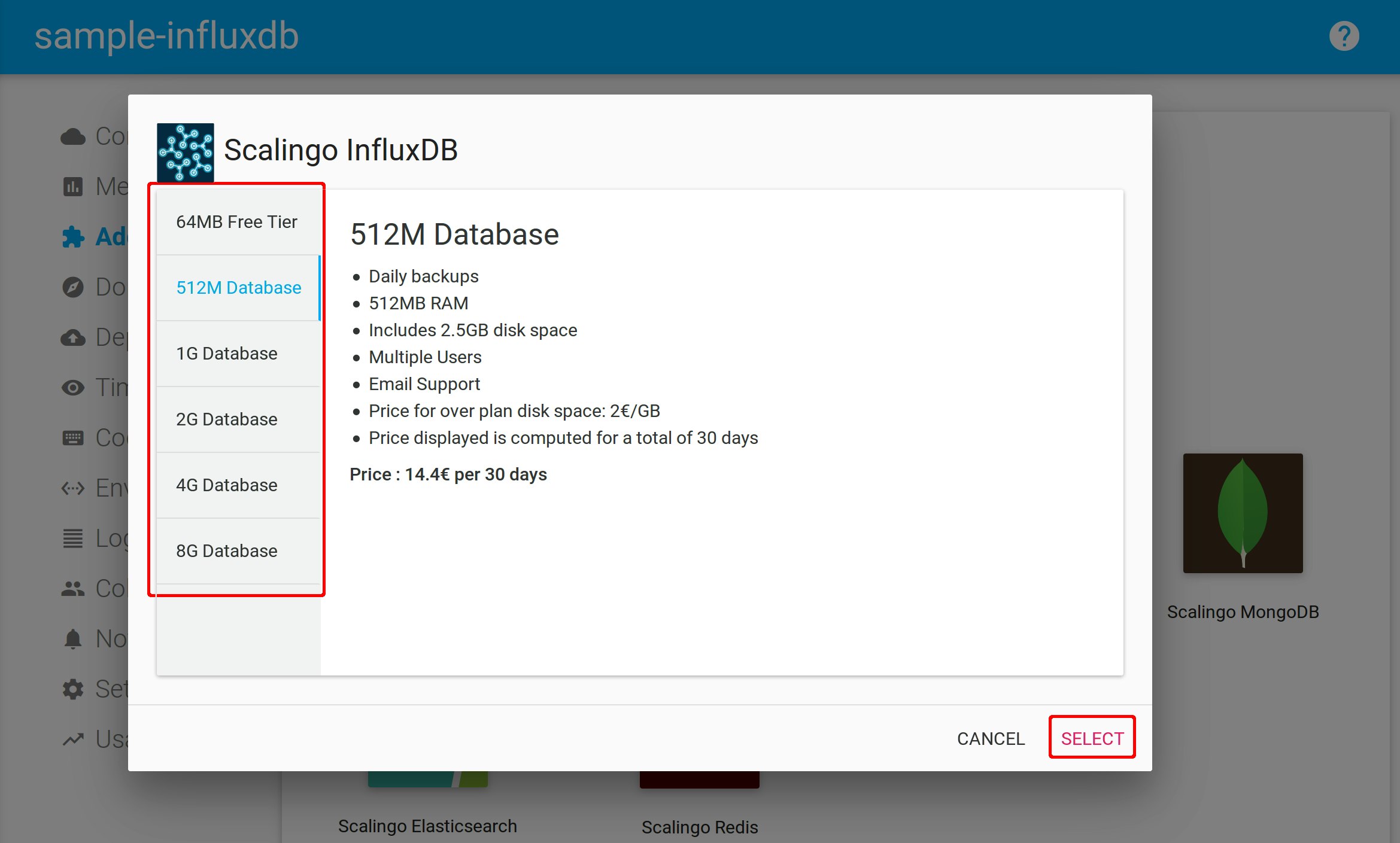Viewport: 1400px width, 843px height.
Task: Click the help question mark icon
Action: click(x=1344, y=36)
